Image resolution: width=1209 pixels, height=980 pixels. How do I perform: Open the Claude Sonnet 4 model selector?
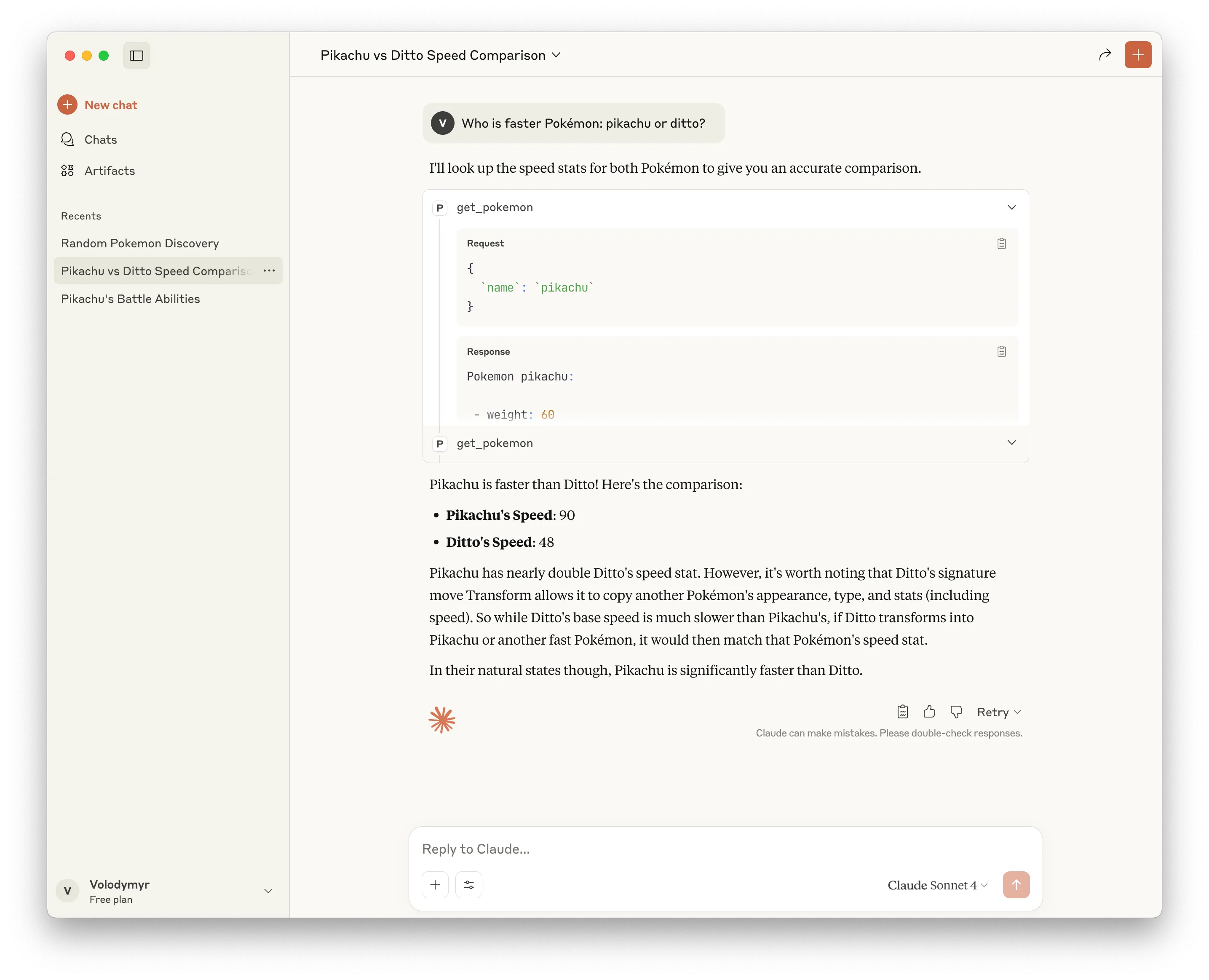pyautogui.click(x=937, y=885)
